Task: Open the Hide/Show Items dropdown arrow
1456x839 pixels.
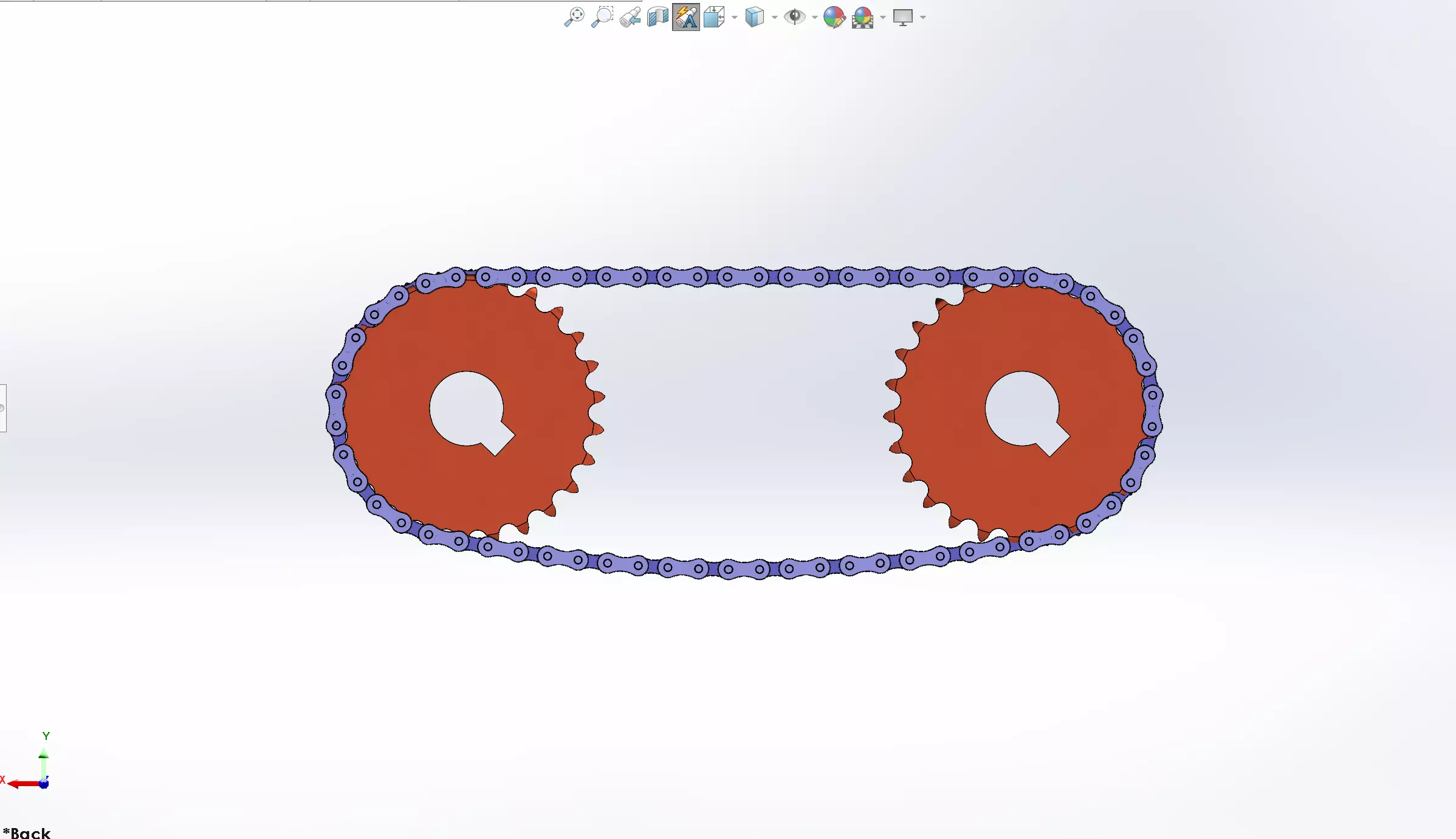Action: [x=815, y=17]
